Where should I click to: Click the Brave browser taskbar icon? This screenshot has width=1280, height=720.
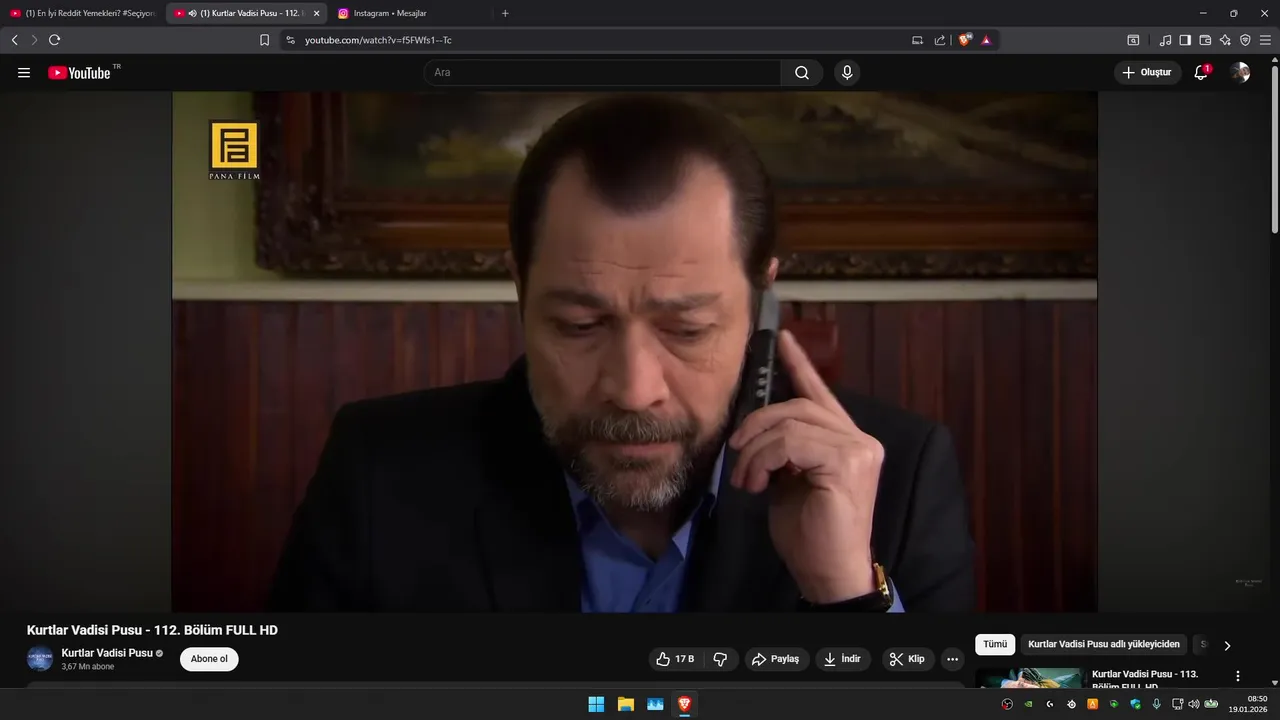pyautogui.click(x=685, y=704)
